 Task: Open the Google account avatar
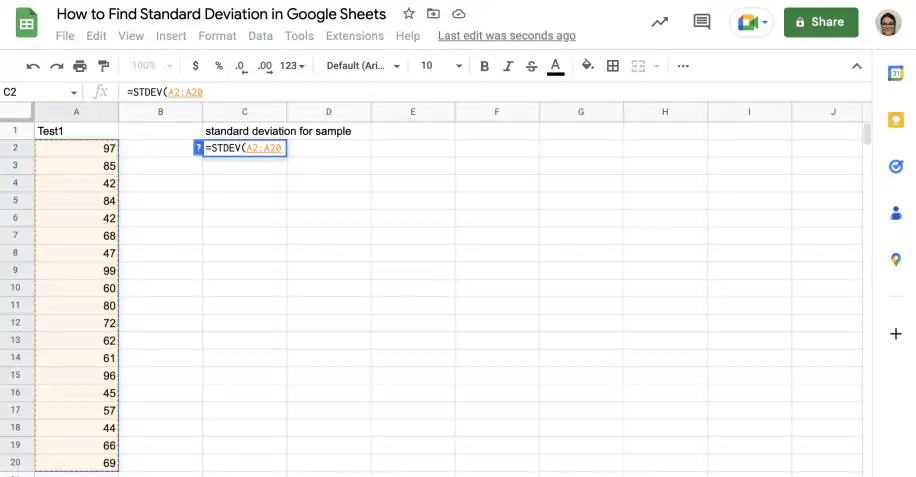pos(888,23)
